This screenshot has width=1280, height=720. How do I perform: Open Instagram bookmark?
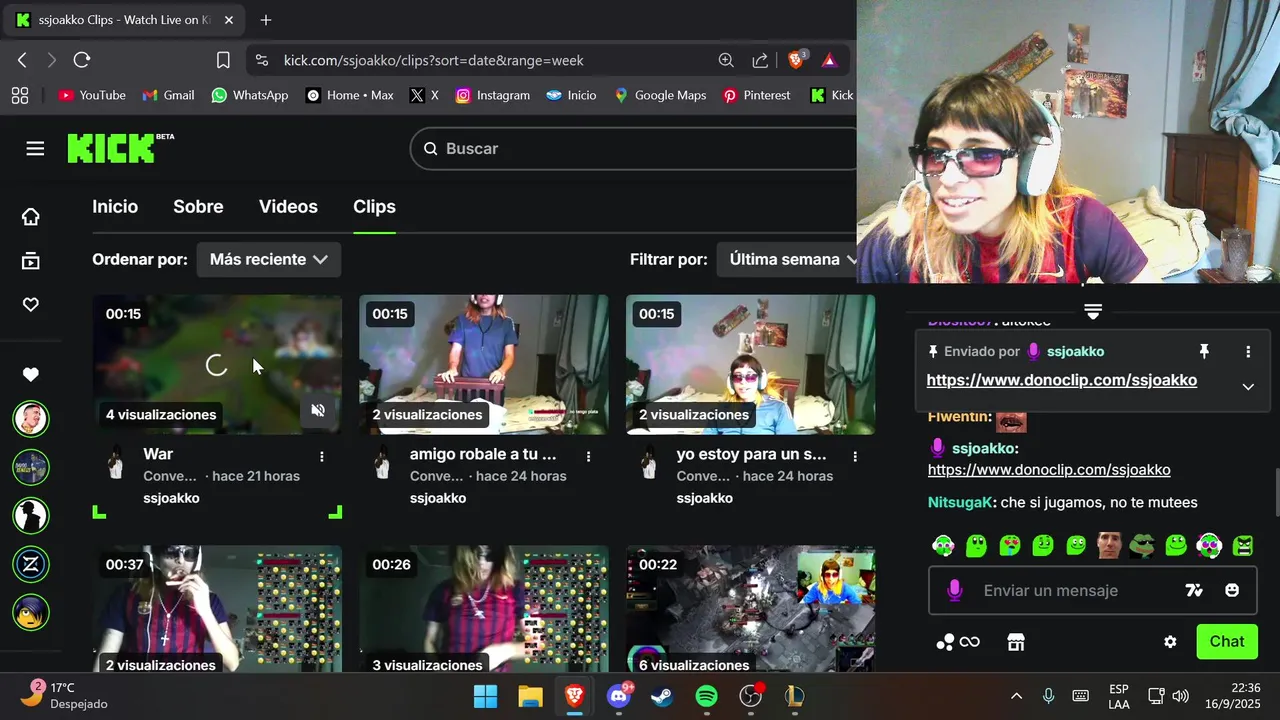point(493,95)
